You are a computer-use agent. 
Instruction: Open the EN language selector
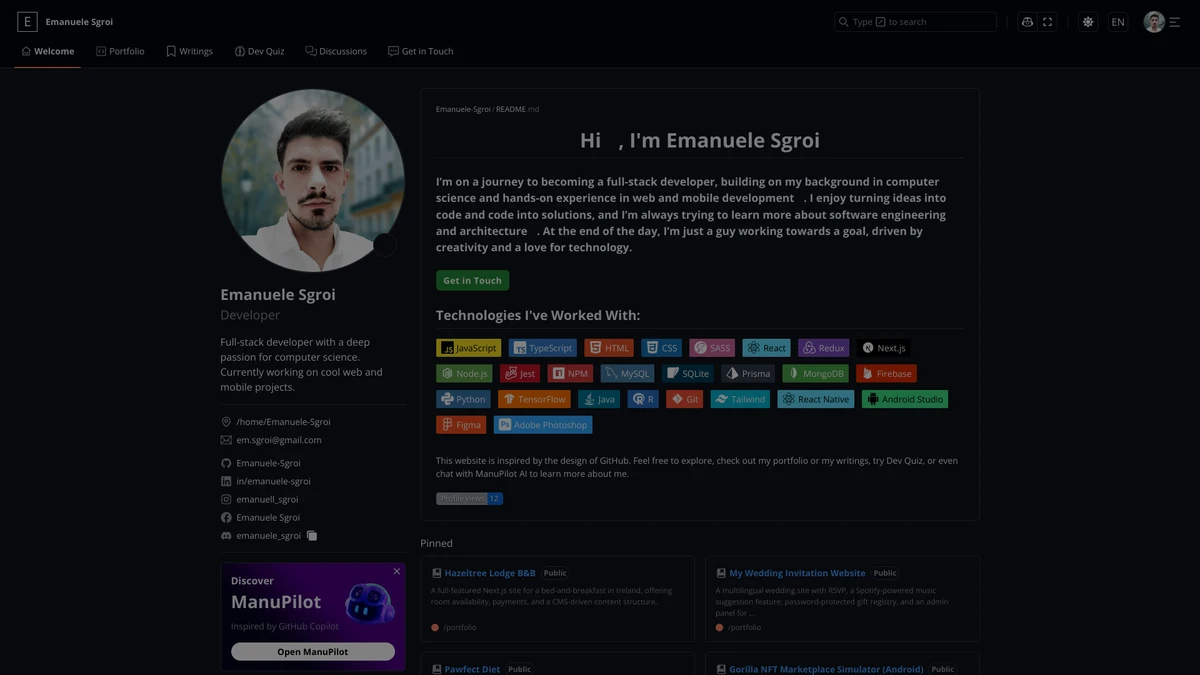pyautogui.click(x=1118, y=22)
